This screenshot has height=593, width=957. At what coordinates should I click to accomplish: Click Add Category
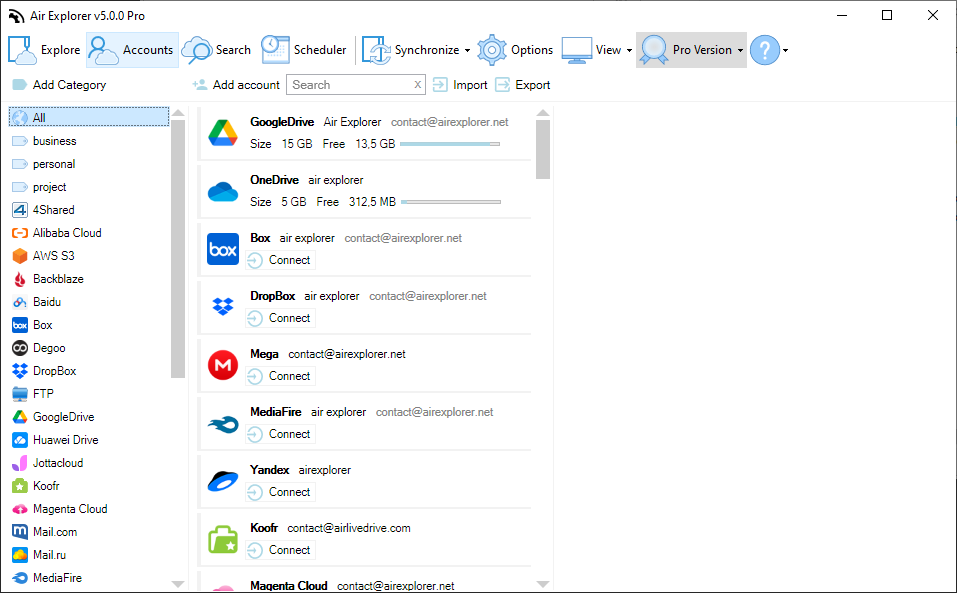tap(59, 85)
